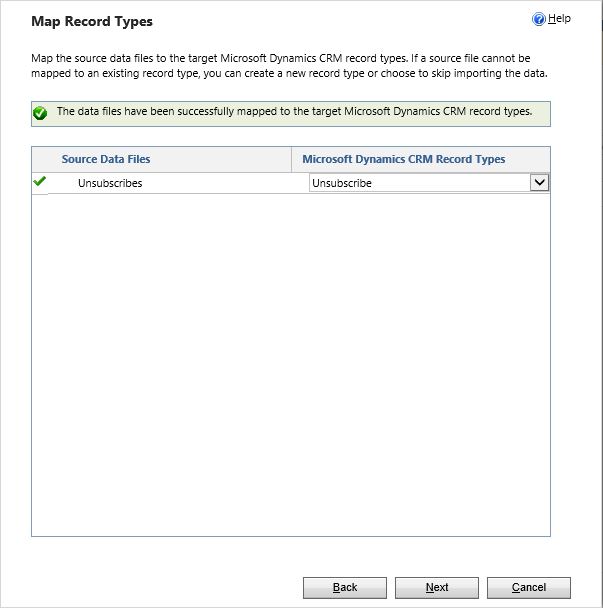
Task: Click the green checkmark beside Unsubscribes
Action: 40,182
